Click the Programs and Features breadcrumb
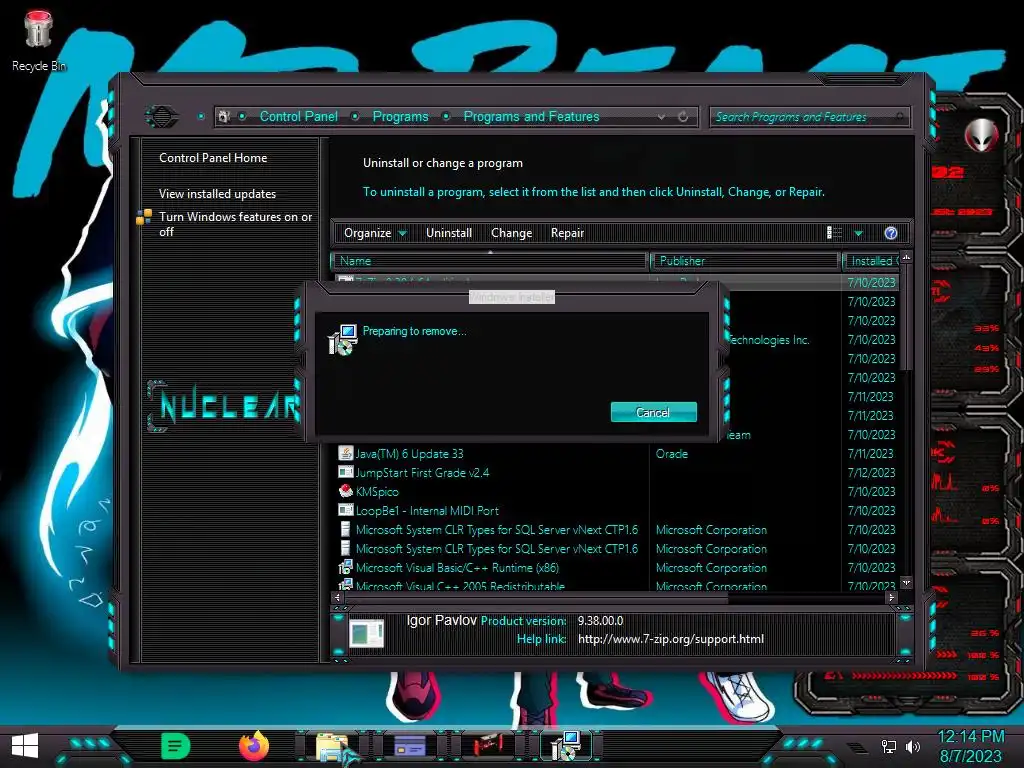The width and height of the screenshot is (1024, 768). [531, 116]
